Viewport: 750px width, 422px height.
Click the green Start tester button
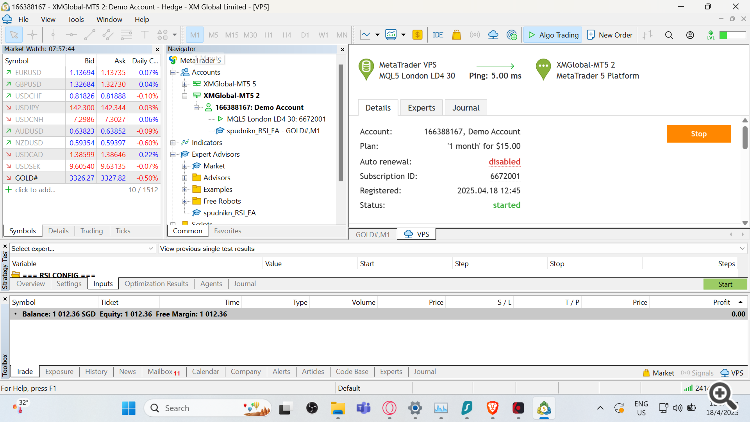pyautogui.click(x=725, y=284)
